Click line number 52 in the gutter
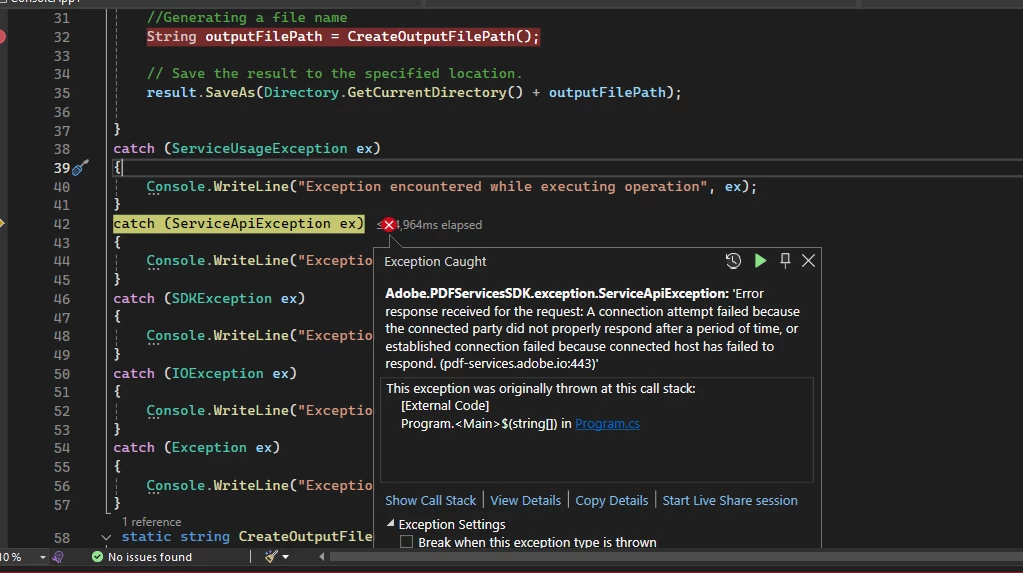 [61, 411]
